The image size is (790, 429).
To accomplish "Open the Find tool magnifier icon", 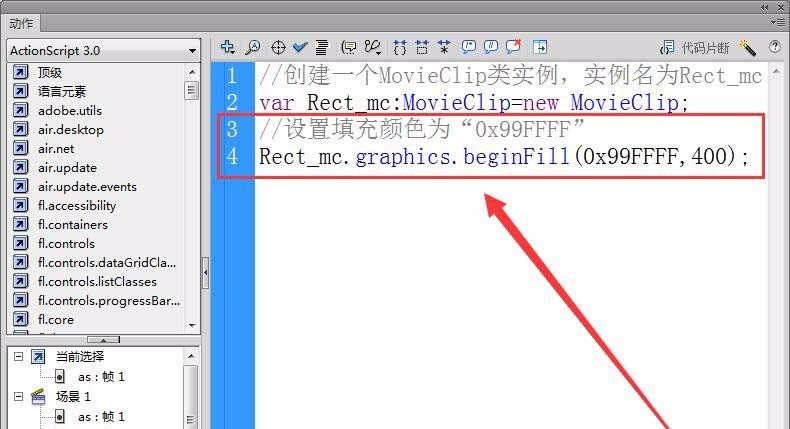I will (252, 47).
